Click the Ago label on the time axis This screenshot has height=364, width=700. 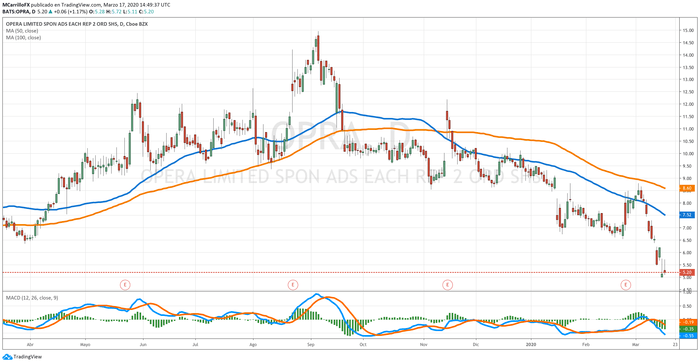253,345
